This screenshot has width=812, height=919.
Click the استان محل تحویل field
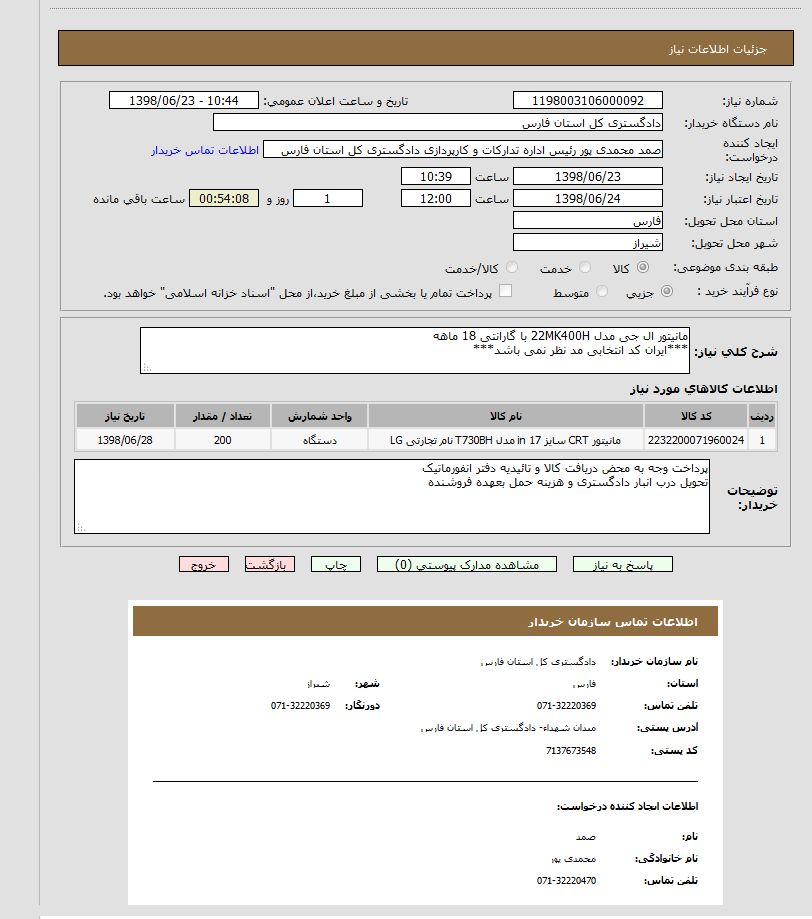[587, 221]
